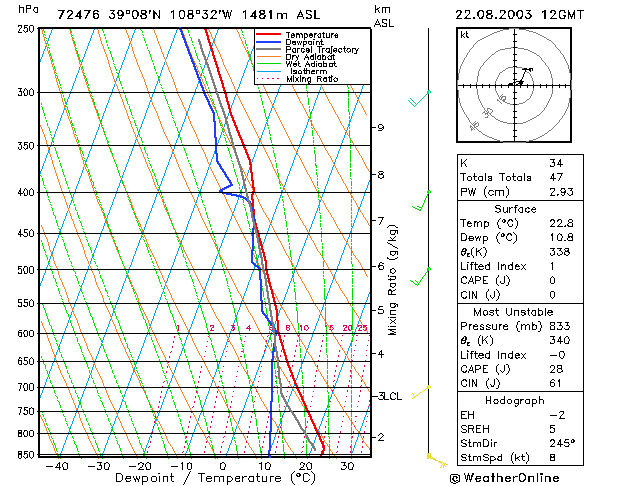Screen dimensions: 629x486
Task: Click the 650 pressure level label
Action: [26, 362]
